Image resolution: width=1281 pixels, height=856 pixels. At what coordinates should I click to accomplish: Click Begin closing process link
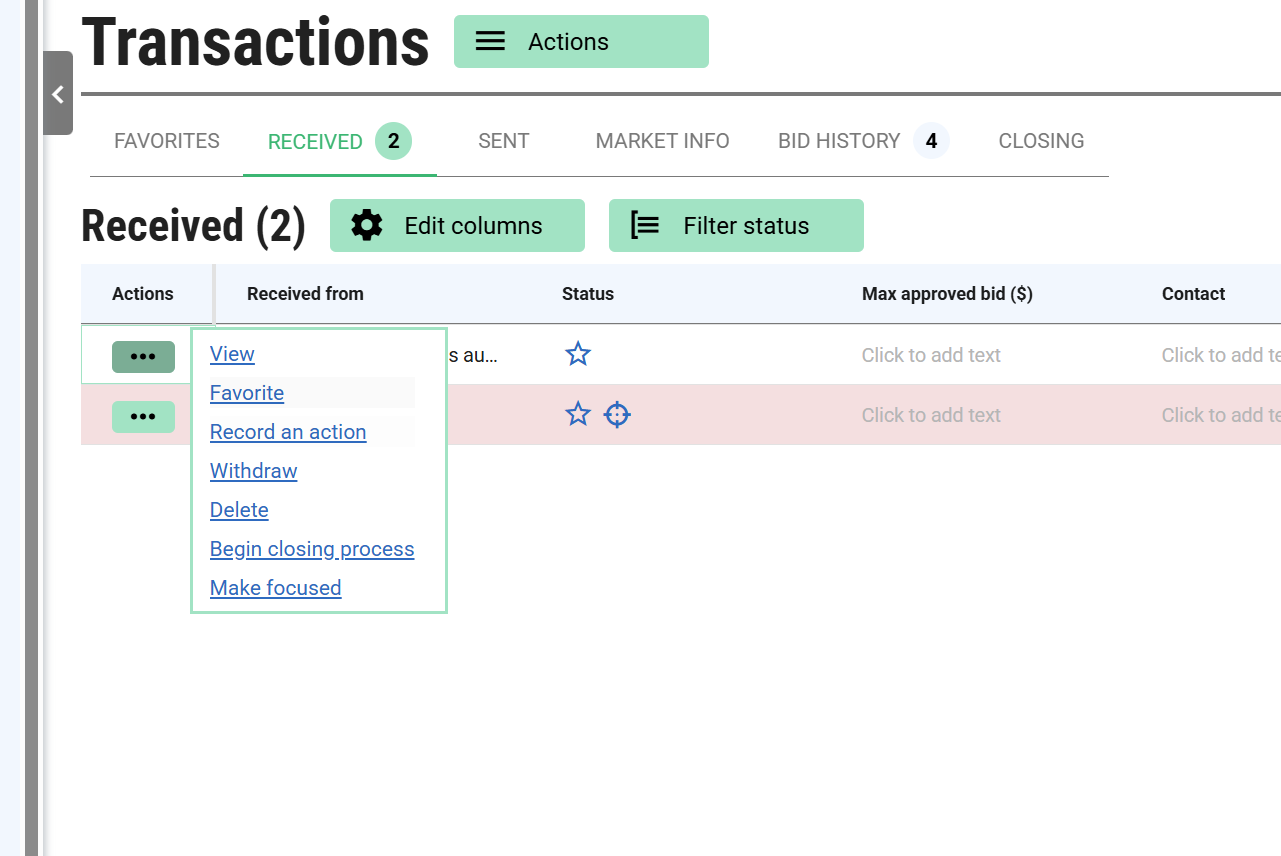point(312,549)
